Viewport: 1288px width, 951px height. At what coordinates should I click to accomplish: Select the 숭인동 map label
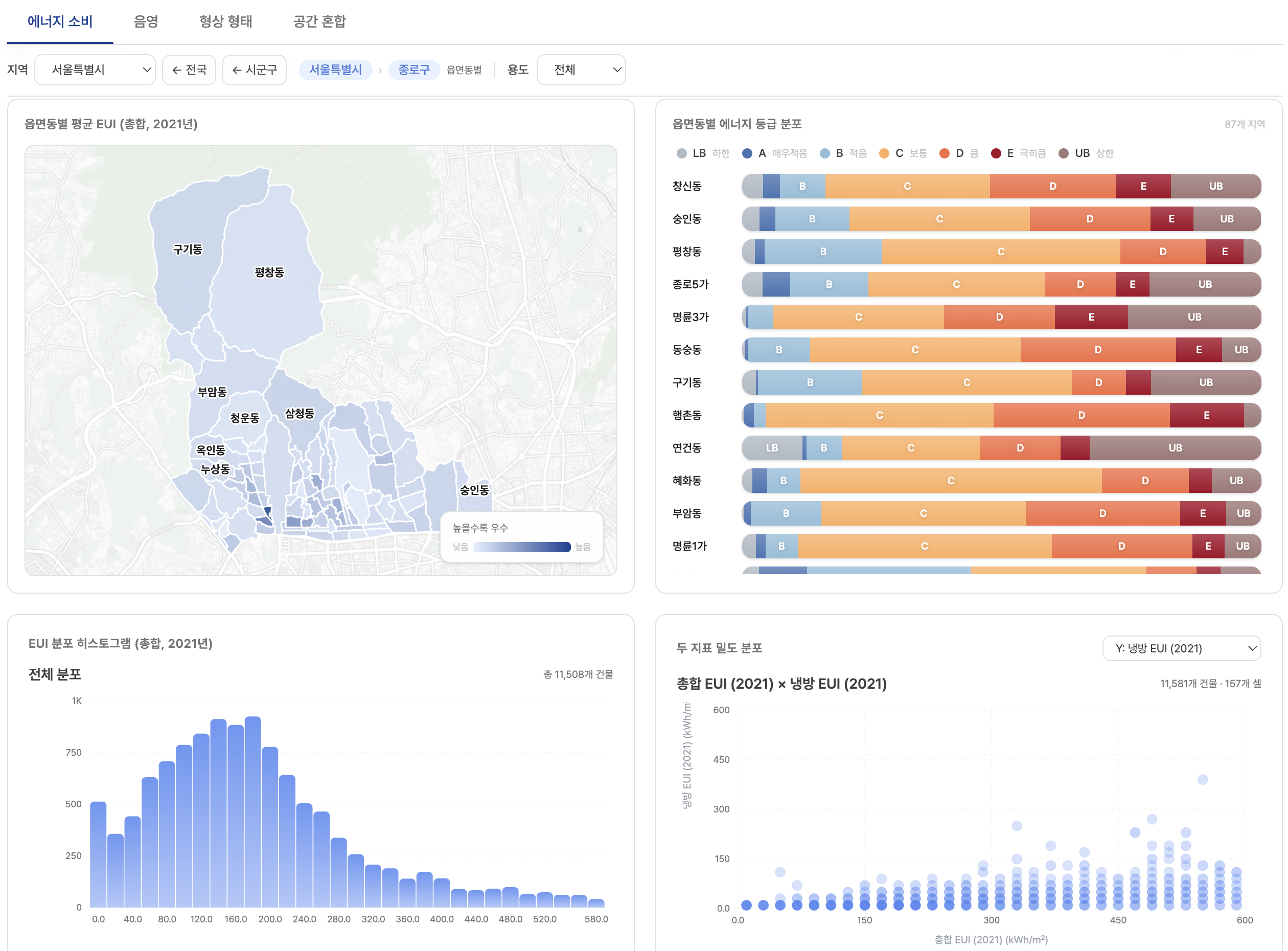tap(474, 490)
